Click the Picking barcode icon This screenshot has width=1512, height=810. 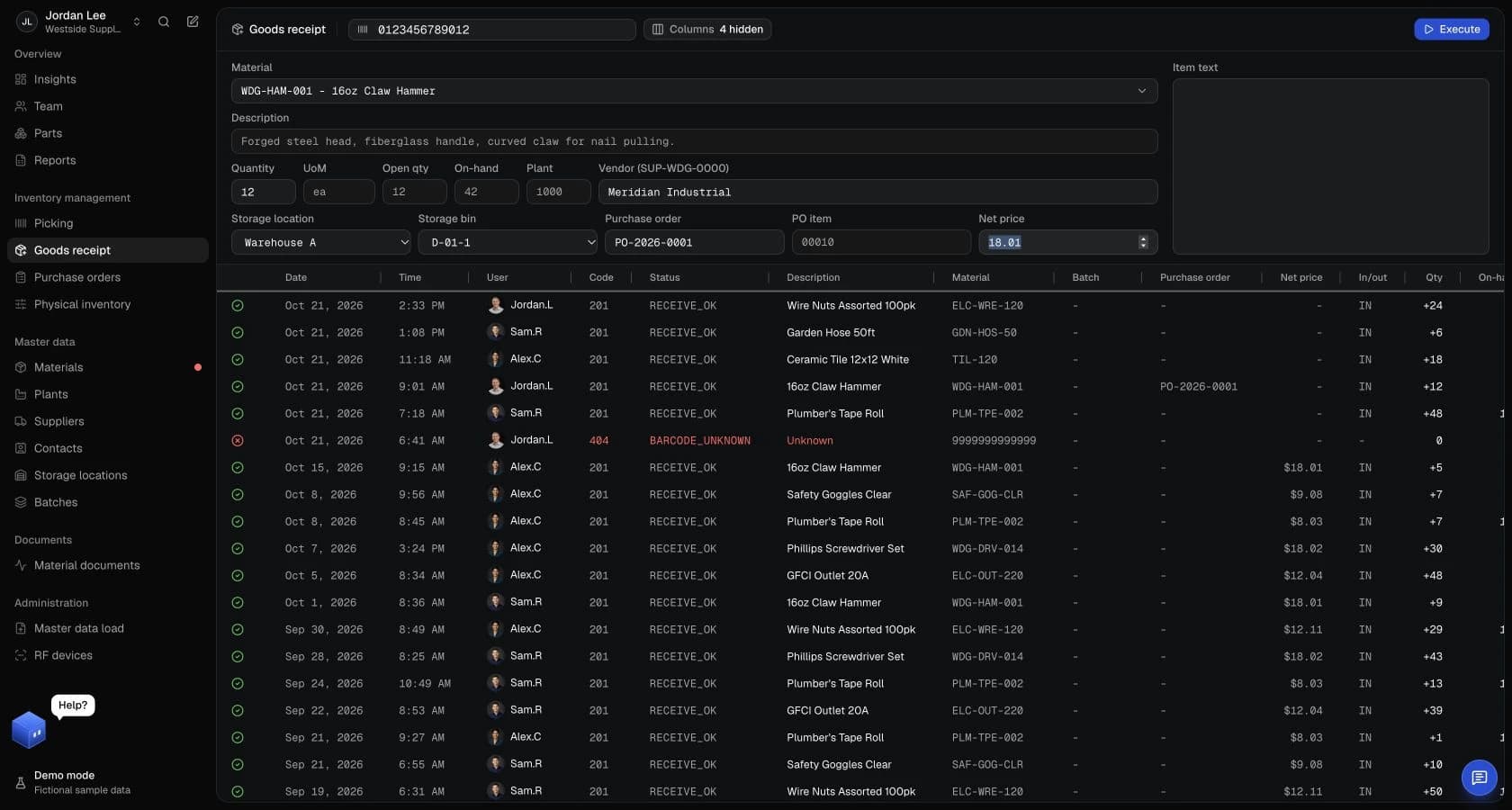click(x=21, y=223)
